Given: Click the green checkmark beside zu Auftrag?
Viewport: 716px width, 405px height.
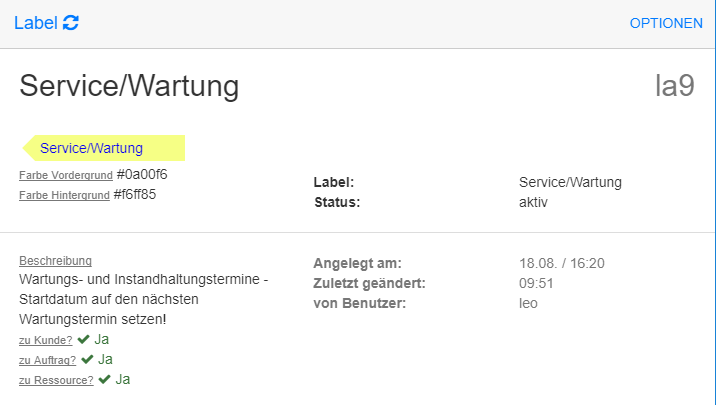Looking at the screenshot, I should [88, 360].
